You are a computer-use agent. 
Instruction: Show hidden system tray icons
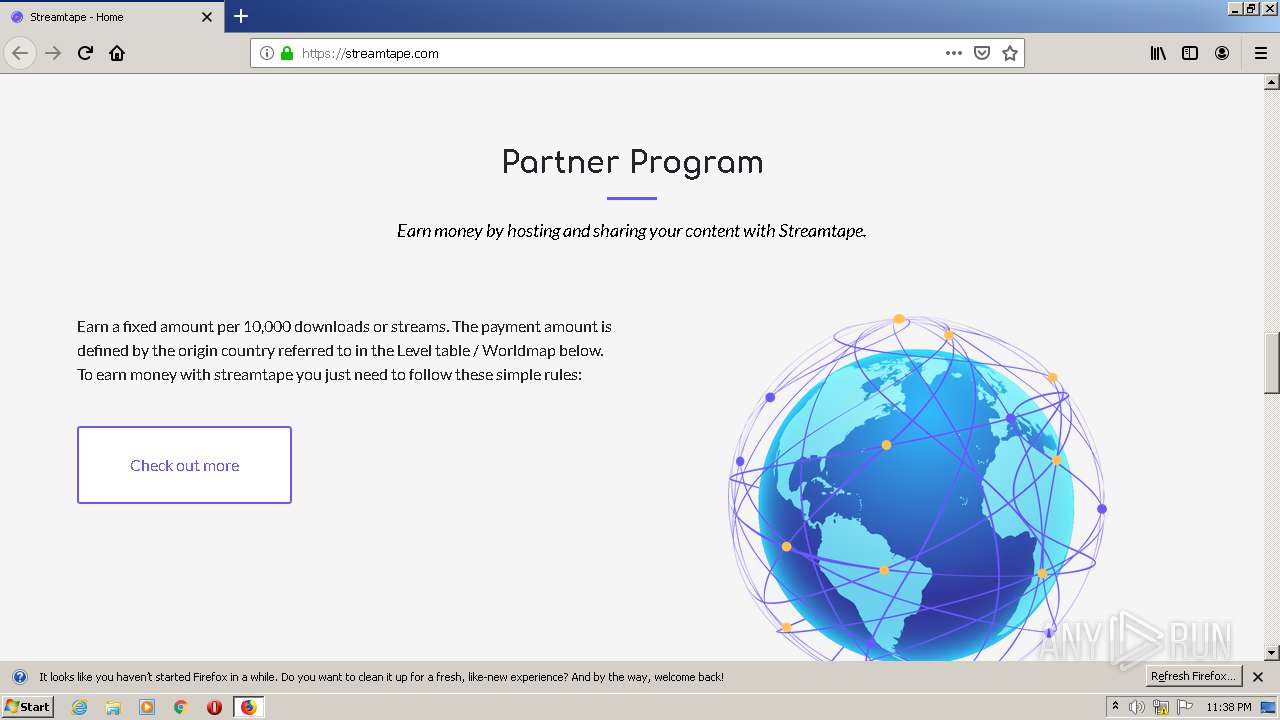[x=1116, y=707]
